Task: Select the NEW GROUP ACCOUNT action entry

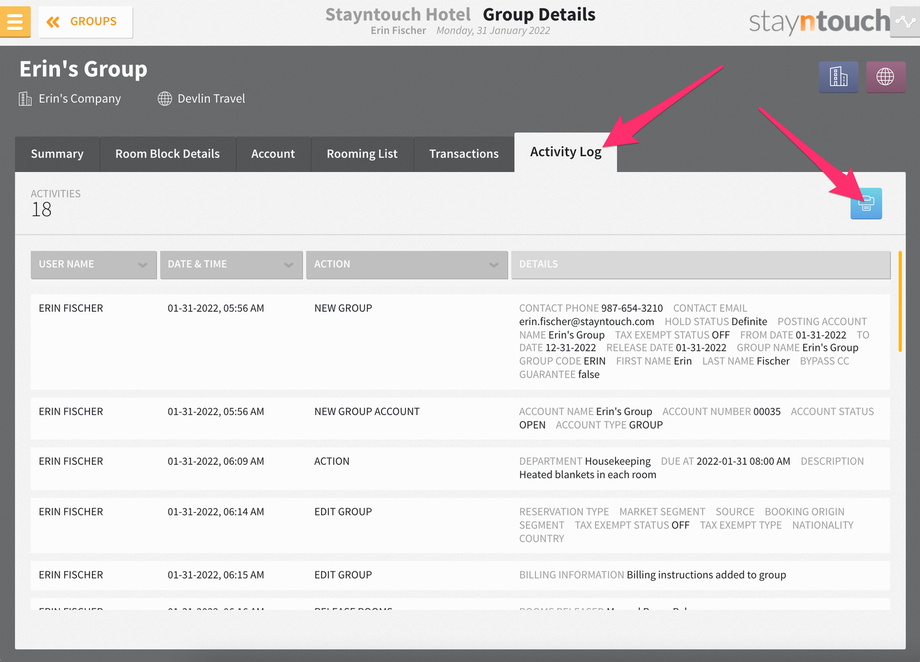Action: (x=460, y=418)
